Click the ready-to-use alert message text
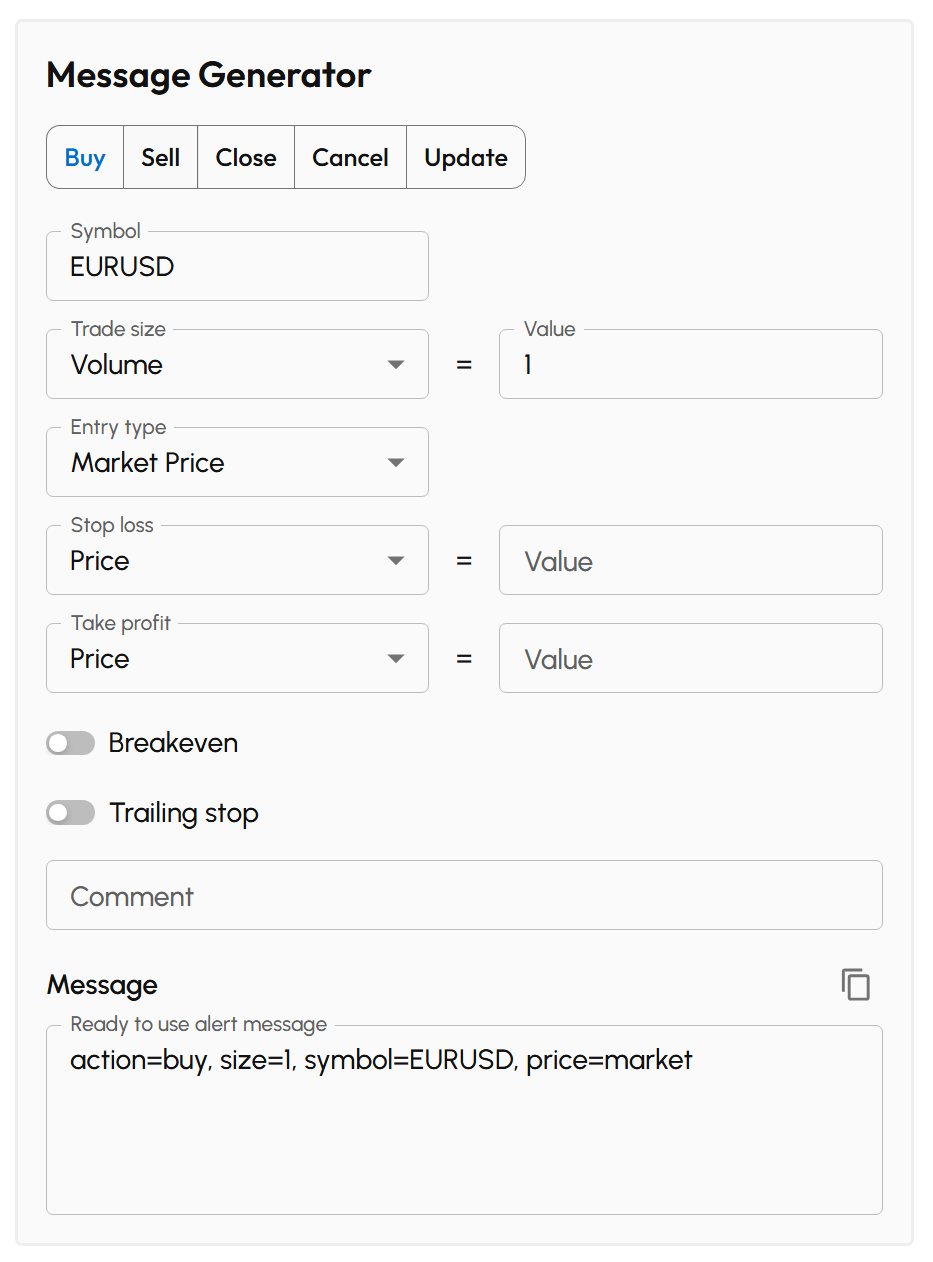The width and height of the screenshot is (933, 1262). click(382, 1060)
